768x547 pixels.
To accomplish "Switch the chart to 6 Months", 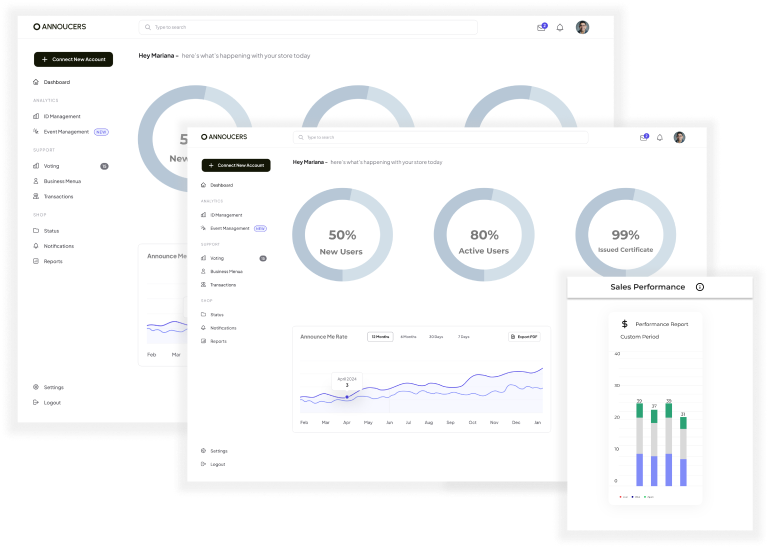I will [408, 337].
